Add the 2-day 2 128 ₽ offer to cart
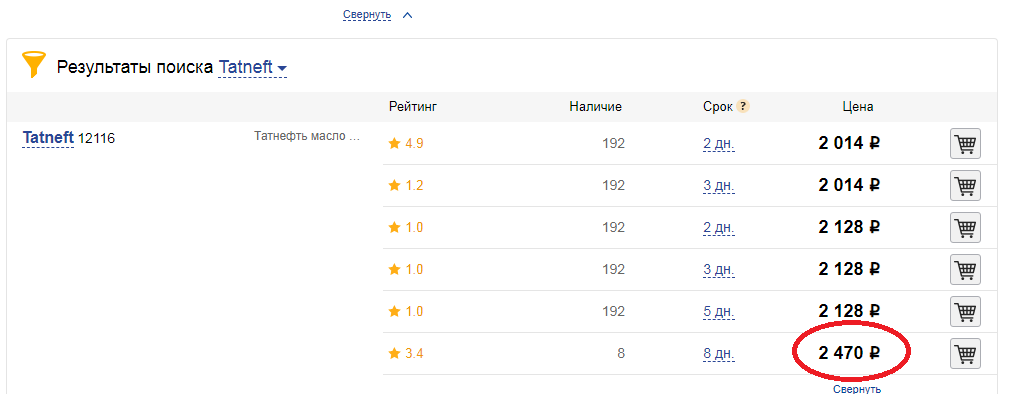The width and height of the screenshot is (1019, 394). (965, 228)
